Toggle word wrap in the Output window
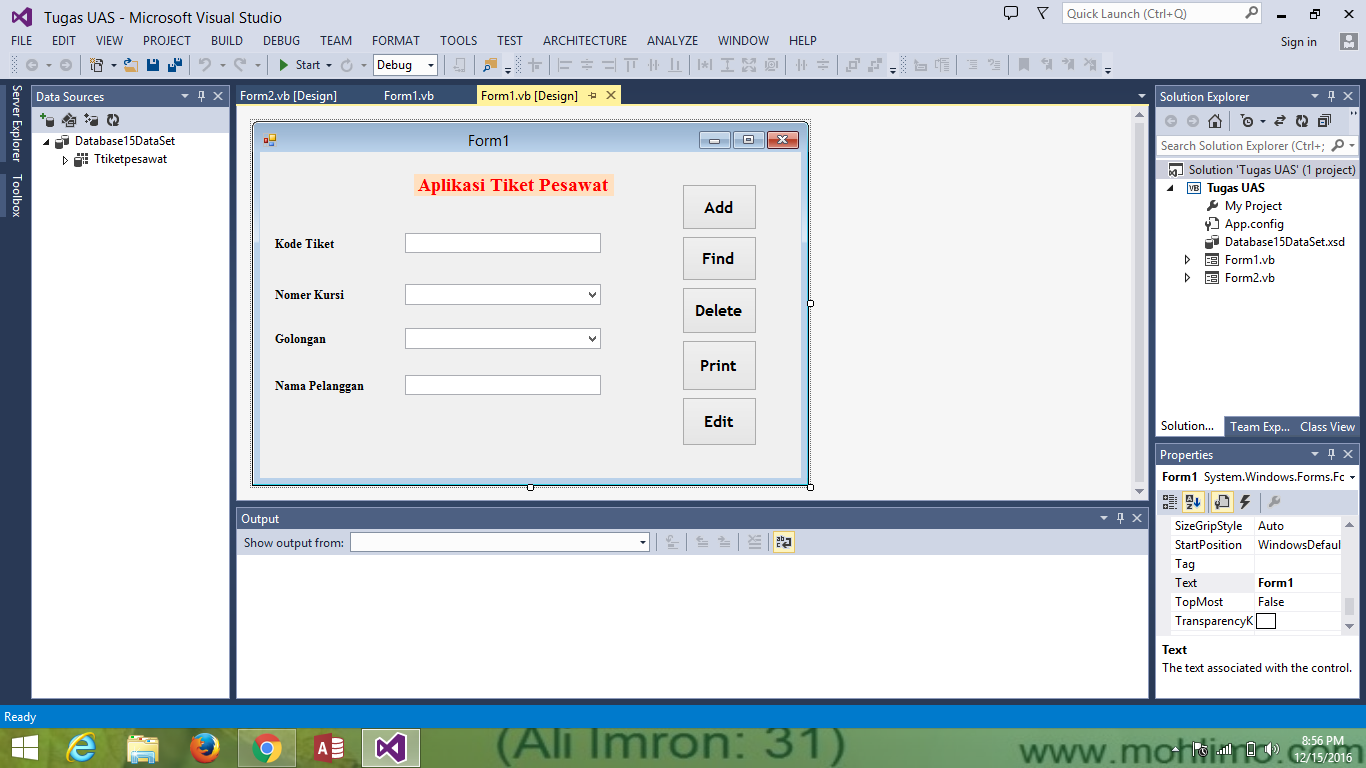The image size is (1366, 768). [784, 541]
